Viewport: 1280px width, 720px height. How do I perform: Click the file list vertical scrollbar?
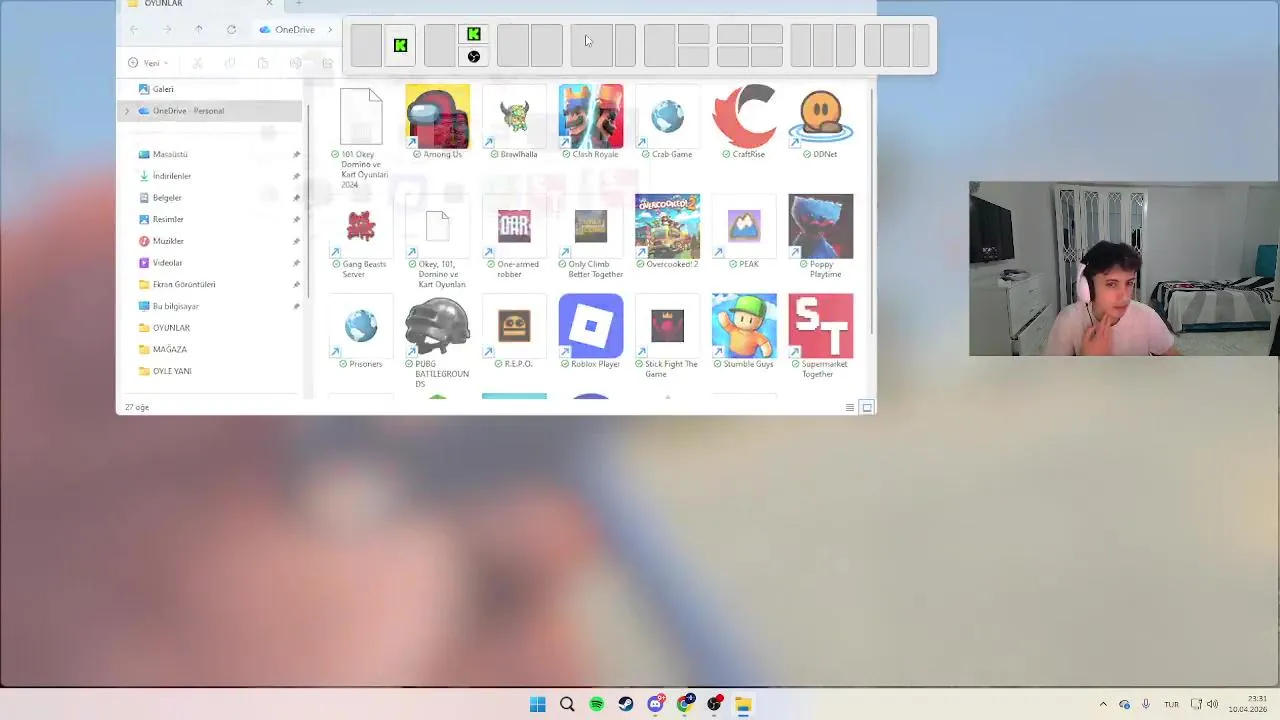[x=872, y=210]
